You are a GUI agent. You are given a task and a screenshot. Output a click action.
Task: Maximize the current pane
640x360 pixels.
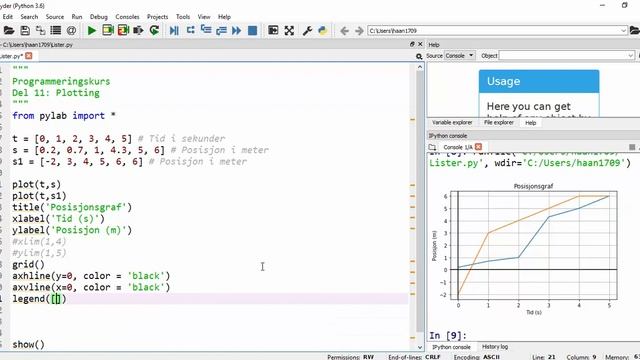(273, 31)
